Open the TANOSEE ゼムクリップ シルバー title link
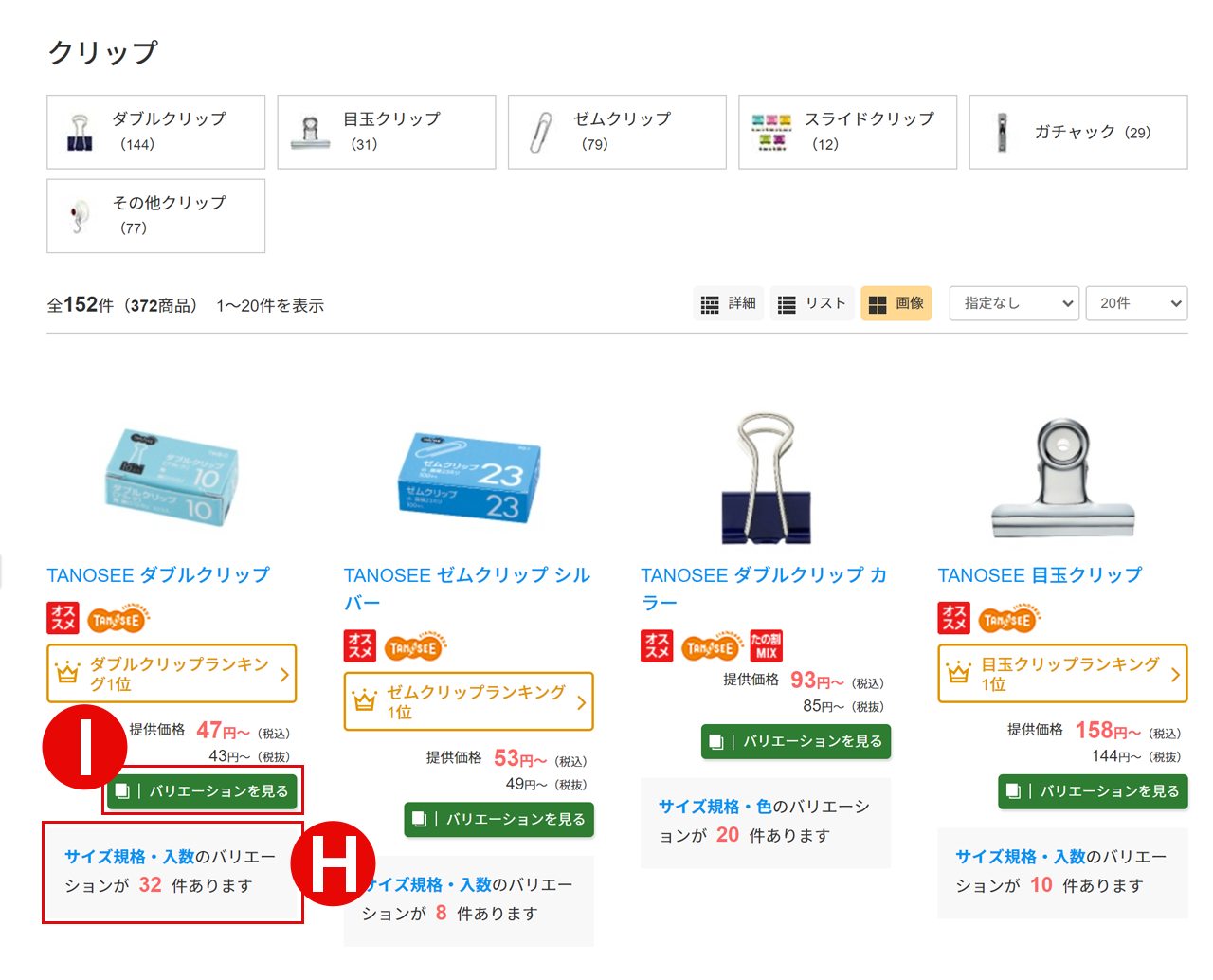1213x980 pixels. [467, 589]
